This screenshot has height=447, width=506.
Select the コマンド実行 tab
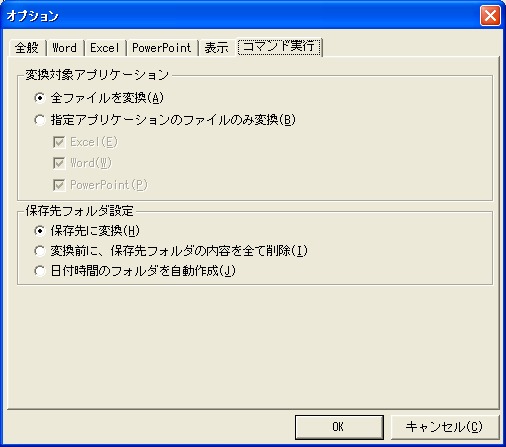(279, 47)
